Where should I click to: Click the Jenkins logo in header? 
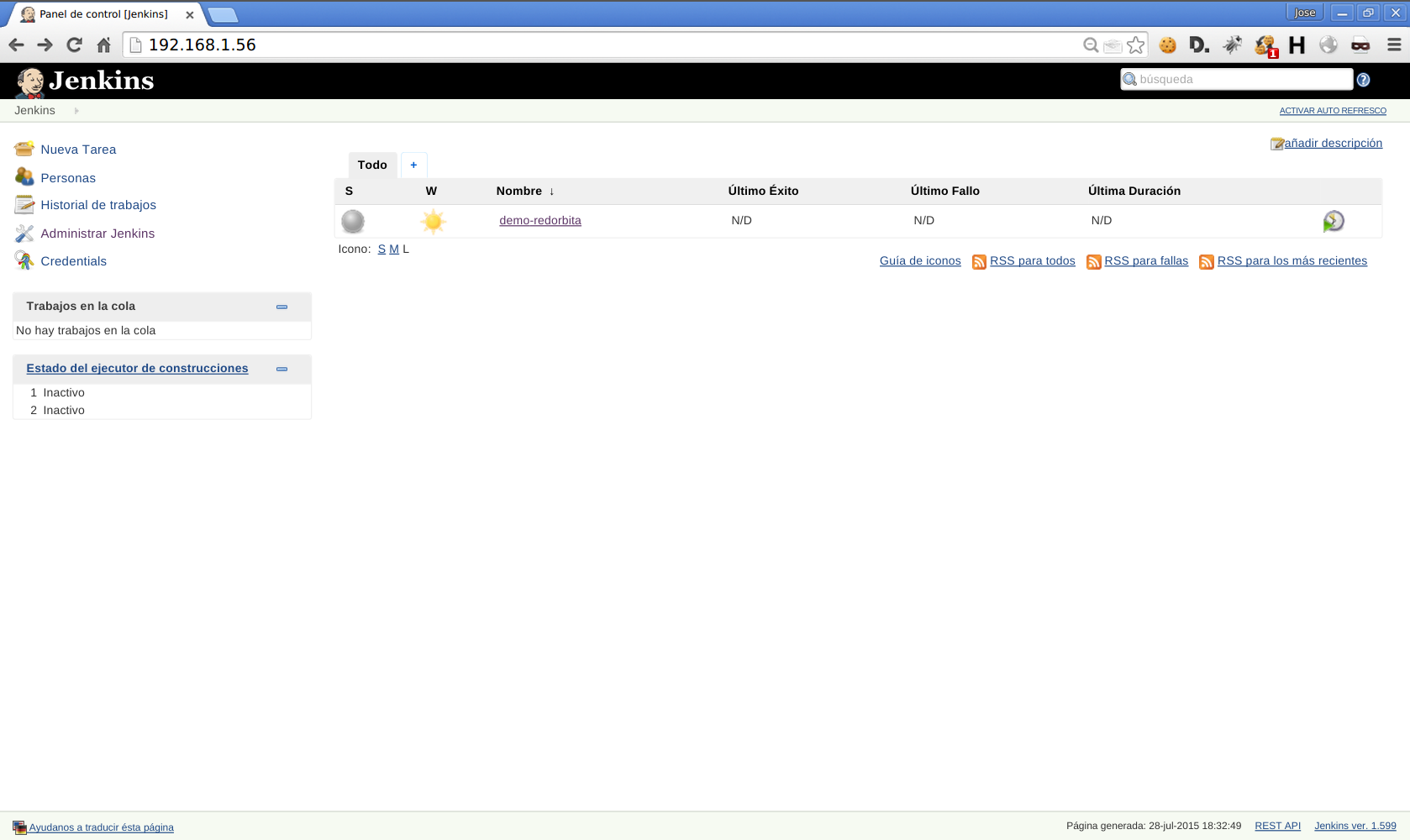[x=84, y=81]
